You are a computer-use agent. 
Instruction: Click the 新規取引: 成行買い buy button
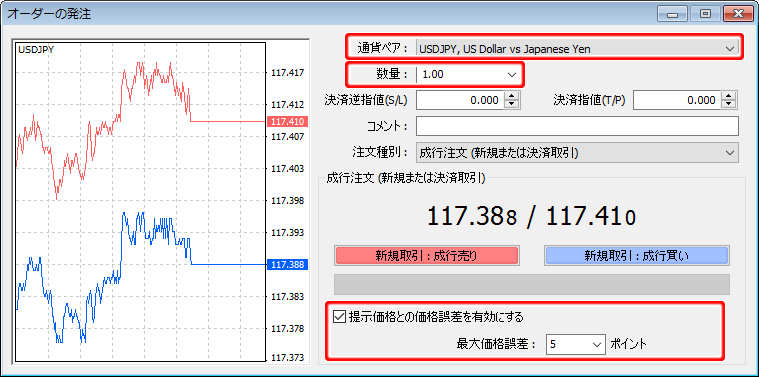[x=637, y=256]
